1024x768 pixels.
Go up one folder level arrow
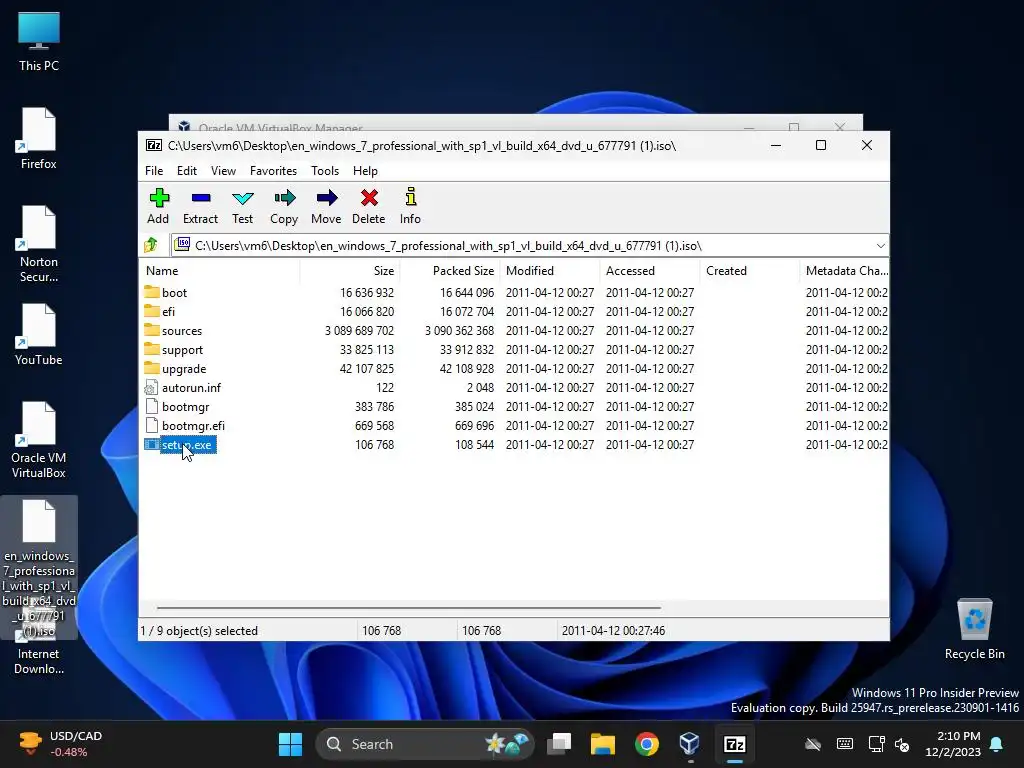tap(151, 245)
